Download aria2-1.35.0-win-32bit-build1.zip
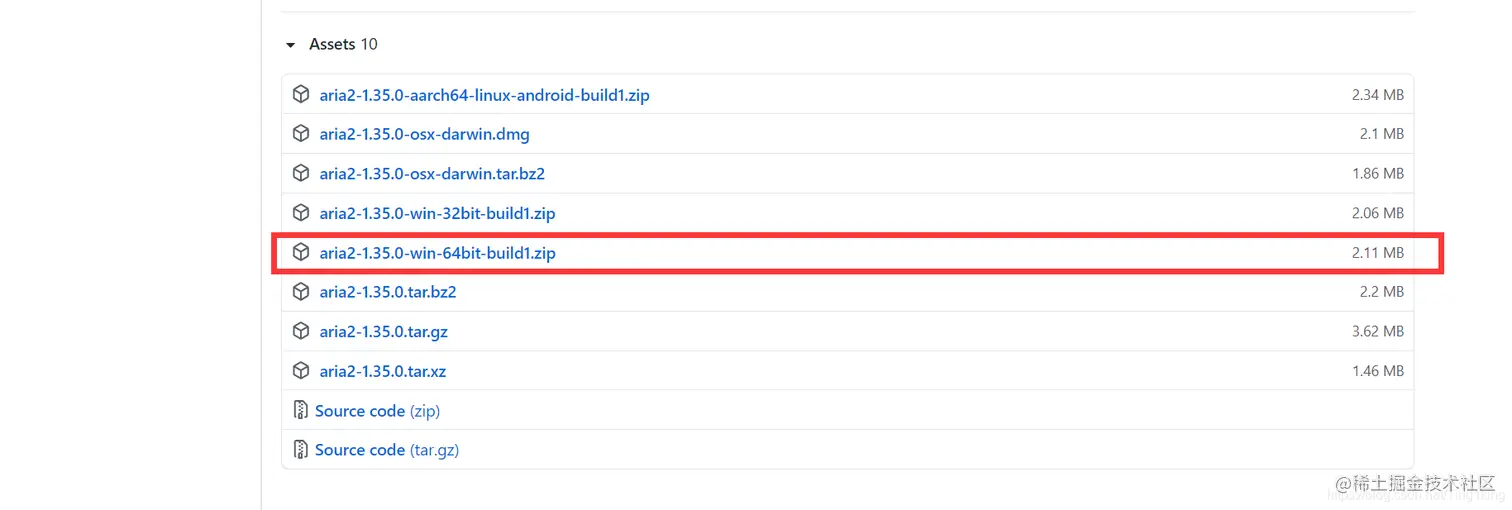The width and height of the screenshot is (1512, 510). (438, 213)
